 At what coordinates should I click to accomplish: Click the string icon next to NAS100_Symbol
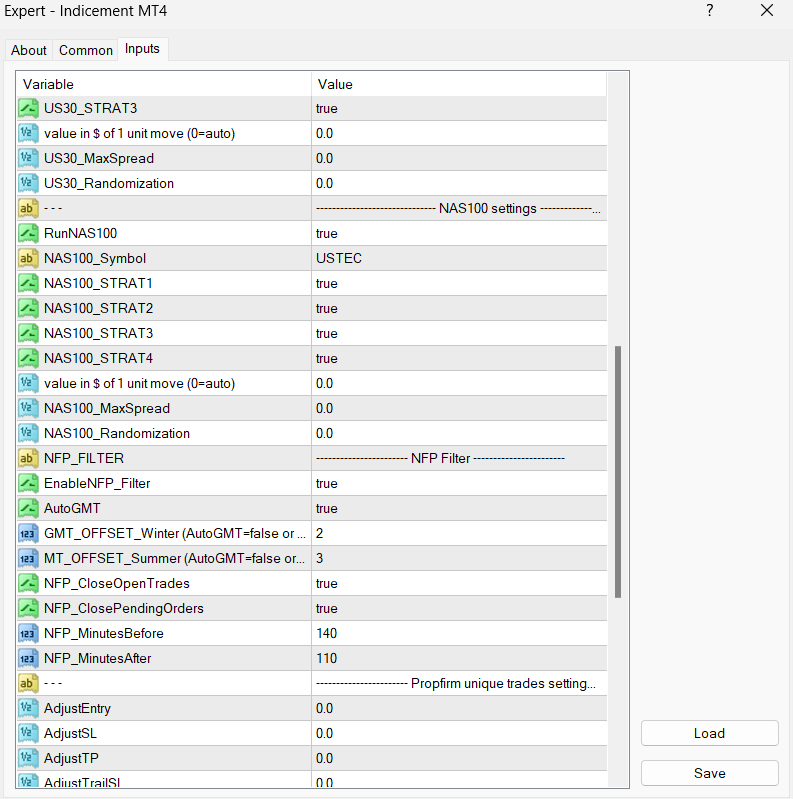(29, 258)
